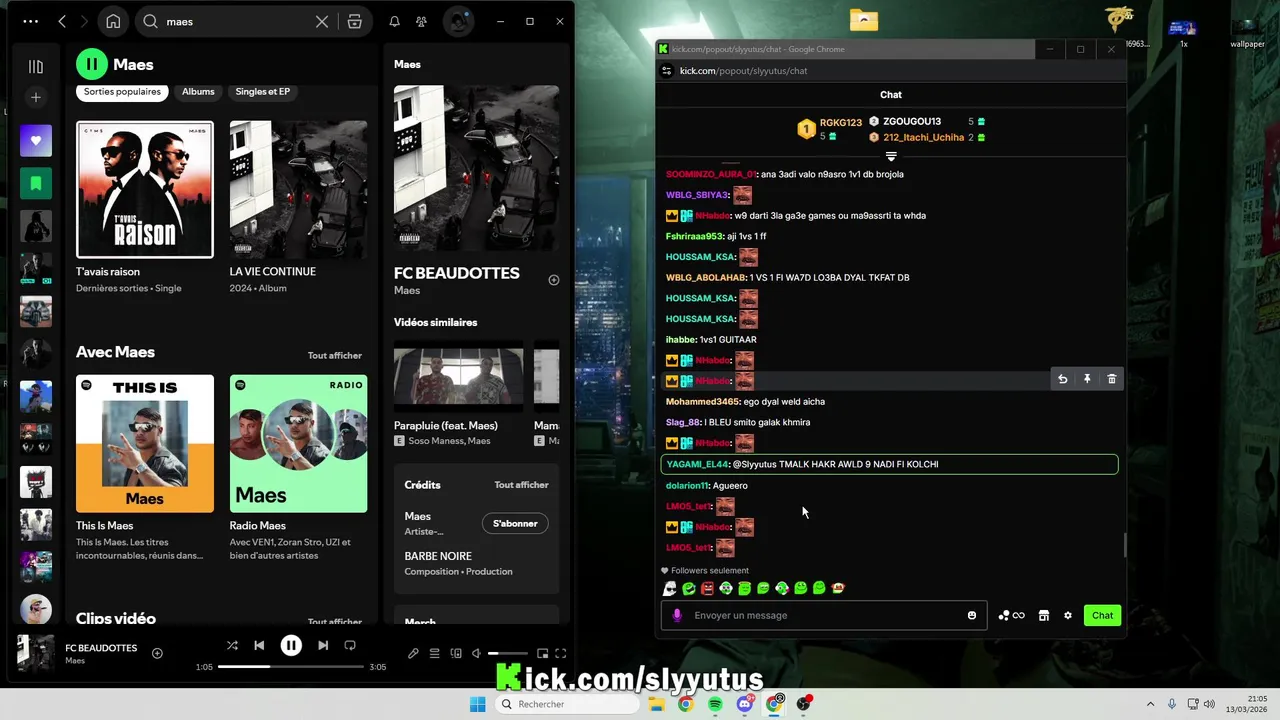
Task: Open channel points infinity menu
Action: pyautogui.click(x=1011, y=615)
